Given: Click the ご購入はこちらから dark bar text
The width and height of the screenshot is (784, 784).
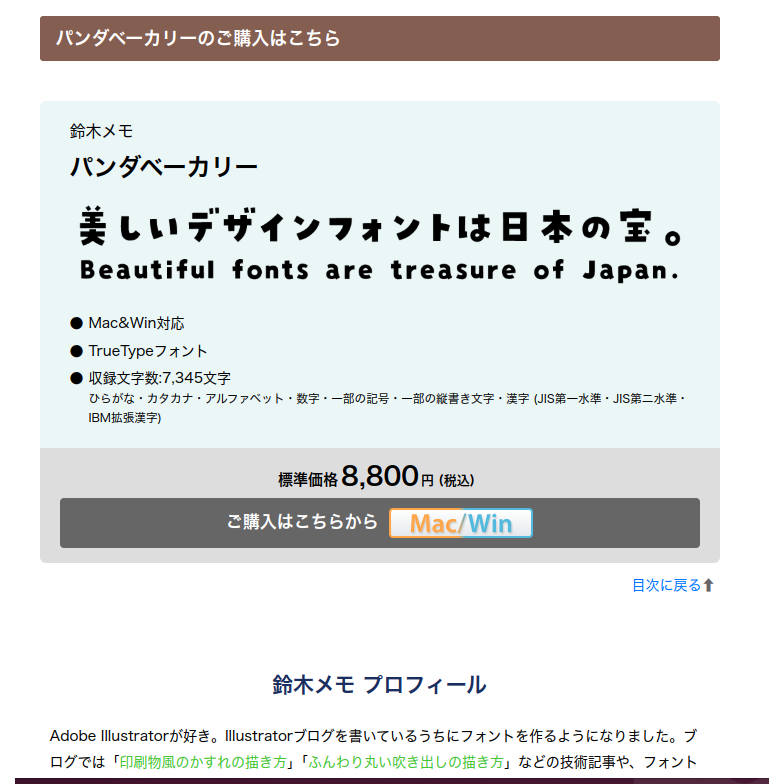Looking at the screenshot, I should (x=302, y=522).
